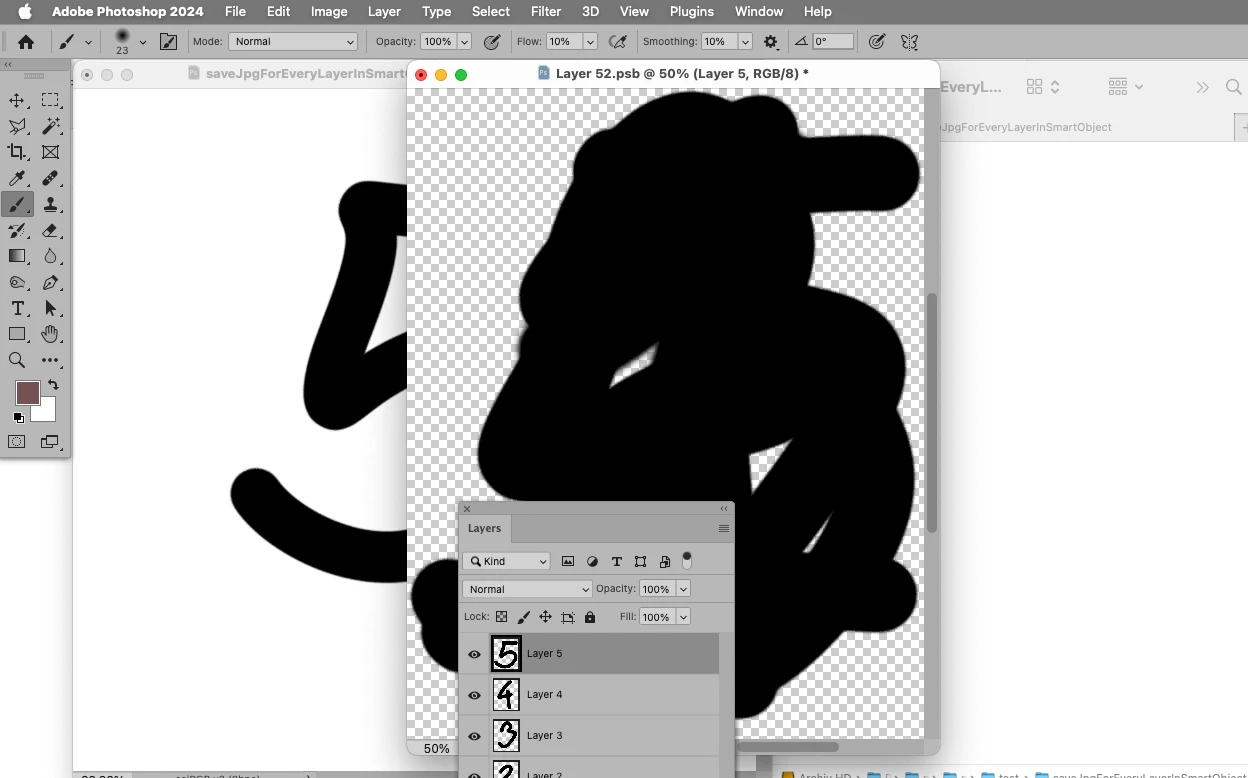Select the Eyedropper tool
Image resolution: width=1248 pixels, height=778 pixels.
coord(17,178)
